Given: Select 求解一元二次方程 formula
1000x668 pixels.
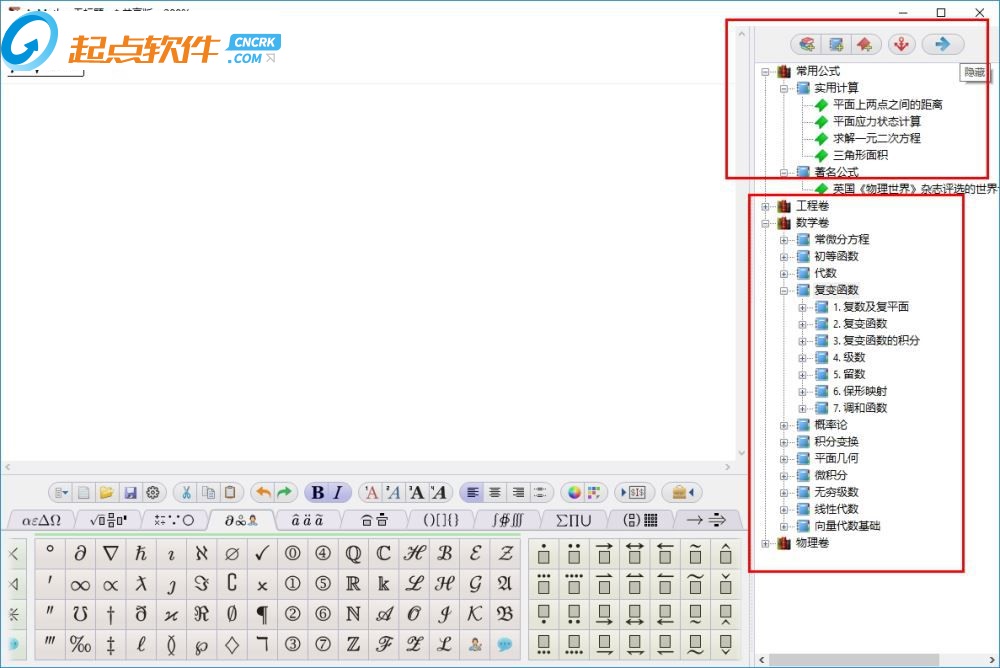Looking at the screenshot, I should pyautogui.click(x=876, y=138).
